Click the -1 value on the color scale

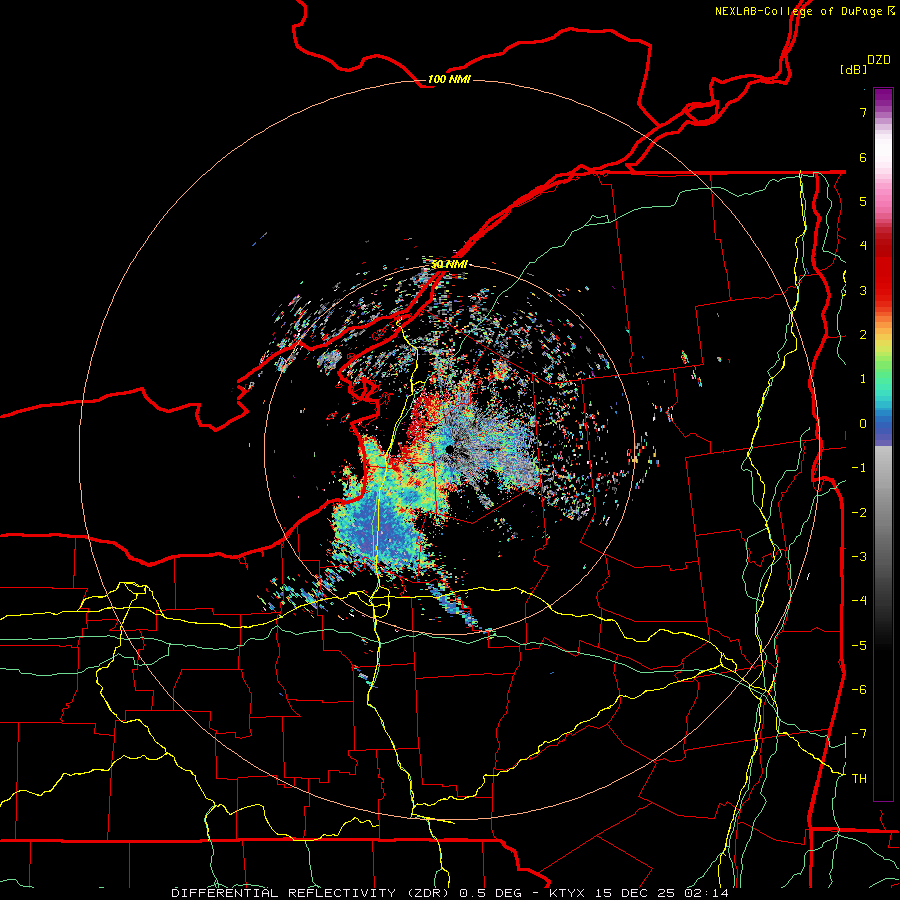[x=859, y=468]
